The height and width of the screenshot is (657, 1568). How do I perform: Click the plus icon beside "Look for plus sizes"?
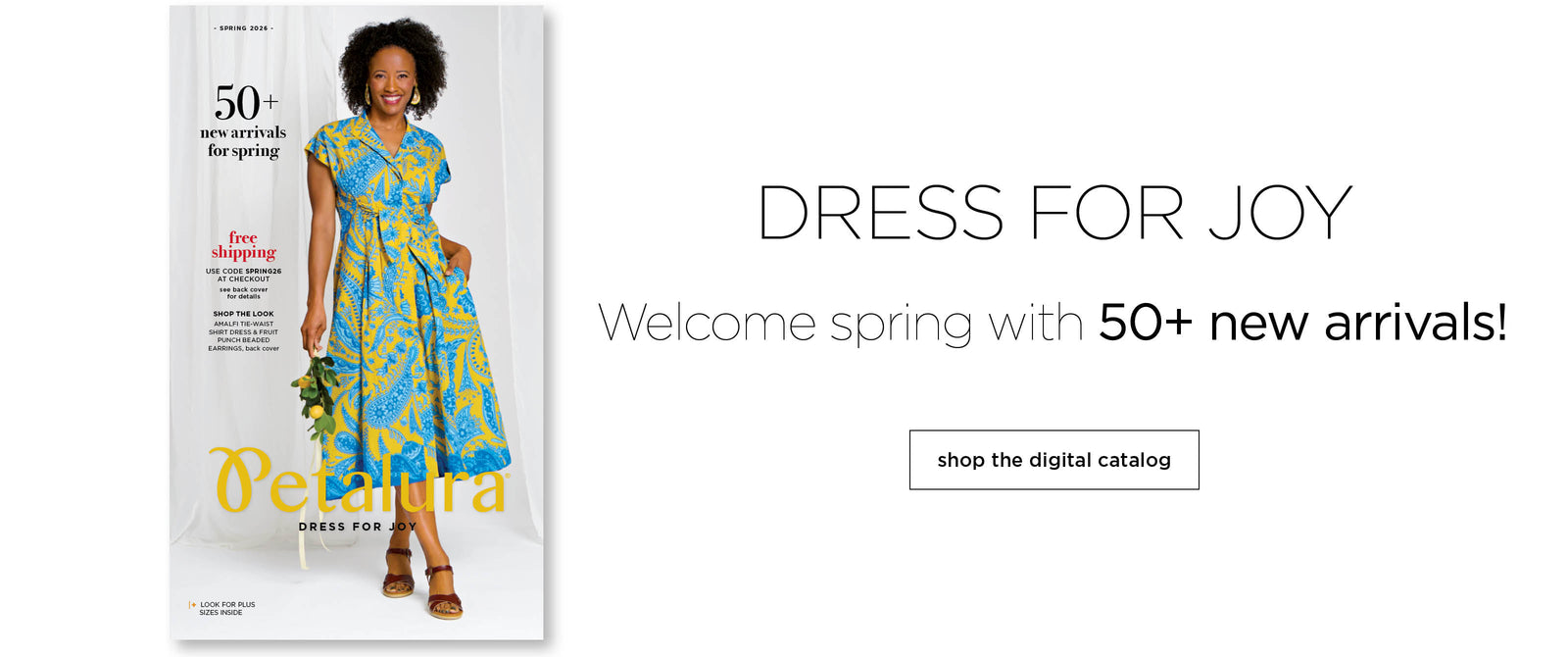(193, 605)
